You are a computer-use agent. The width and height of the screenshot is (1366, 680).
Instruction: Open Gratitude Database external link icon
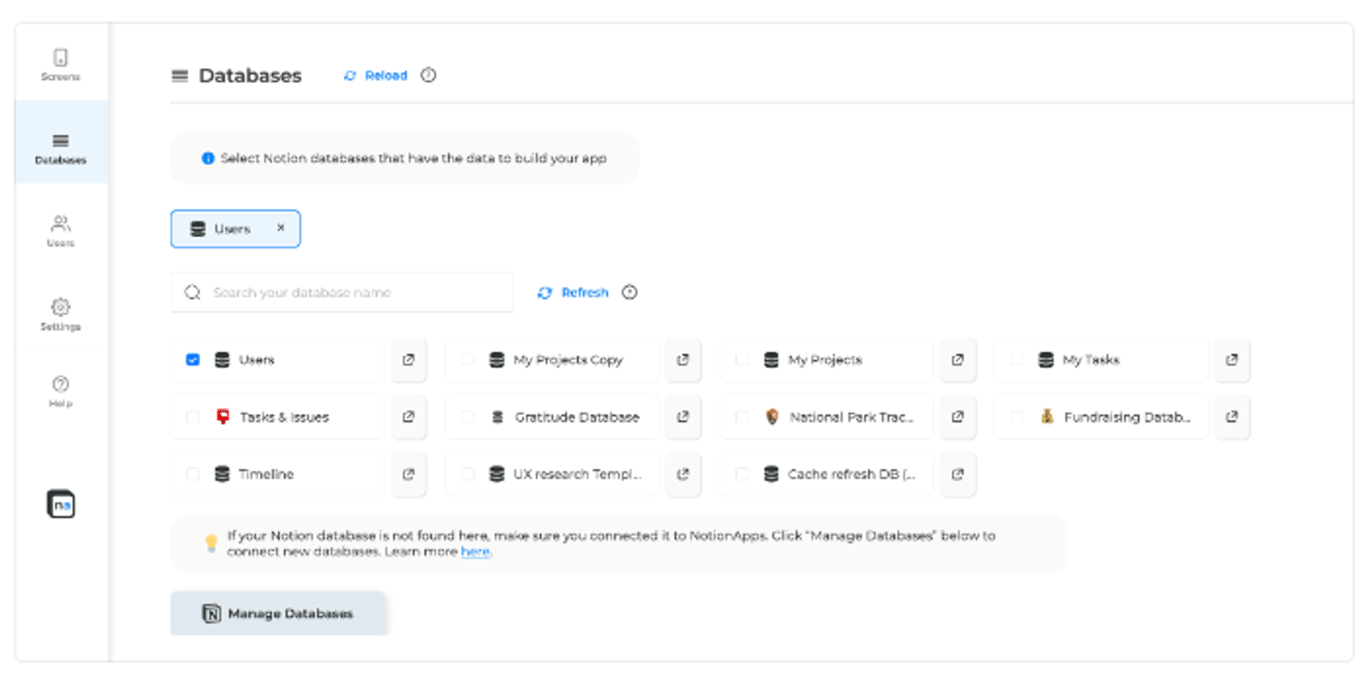683,417
